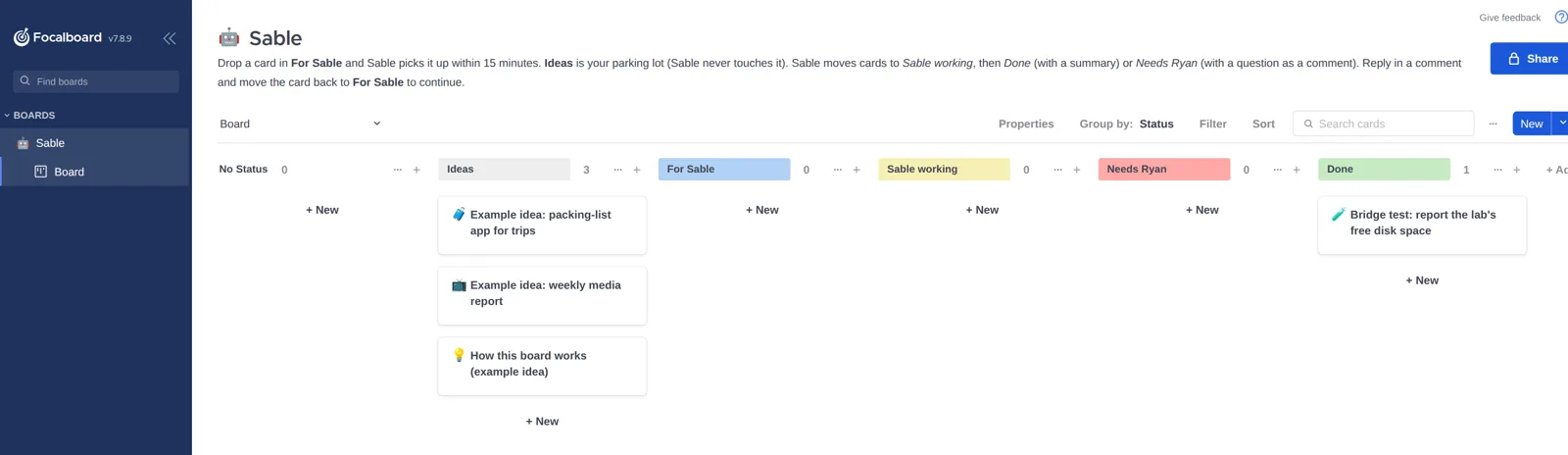
Task: Add card with For Sable plus icon
Action: click(x=857, y=170)
